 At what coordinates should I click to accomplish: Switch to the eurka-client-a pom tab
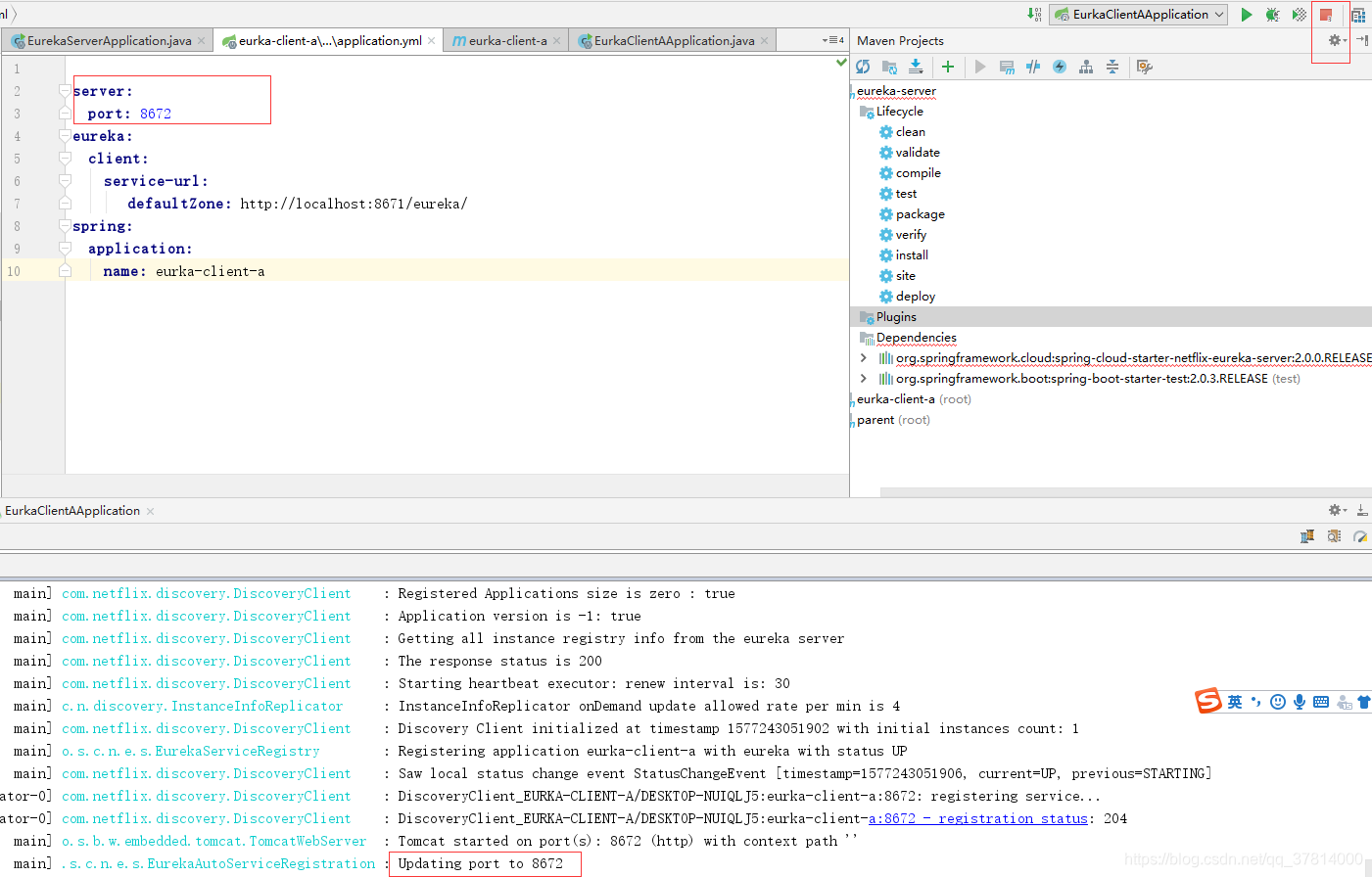[506, 40]
